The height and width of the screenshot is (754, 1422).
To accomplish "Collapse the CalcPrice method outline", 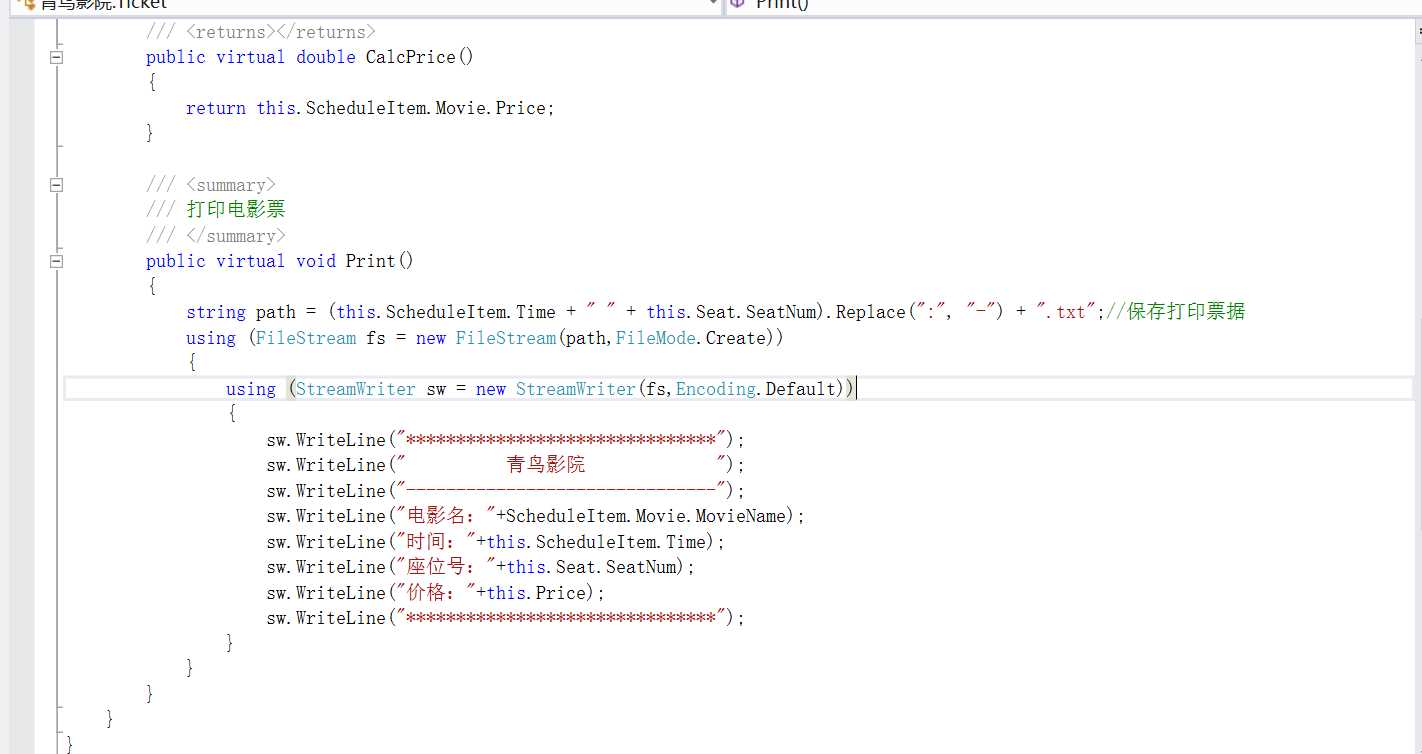I will 56,57.
